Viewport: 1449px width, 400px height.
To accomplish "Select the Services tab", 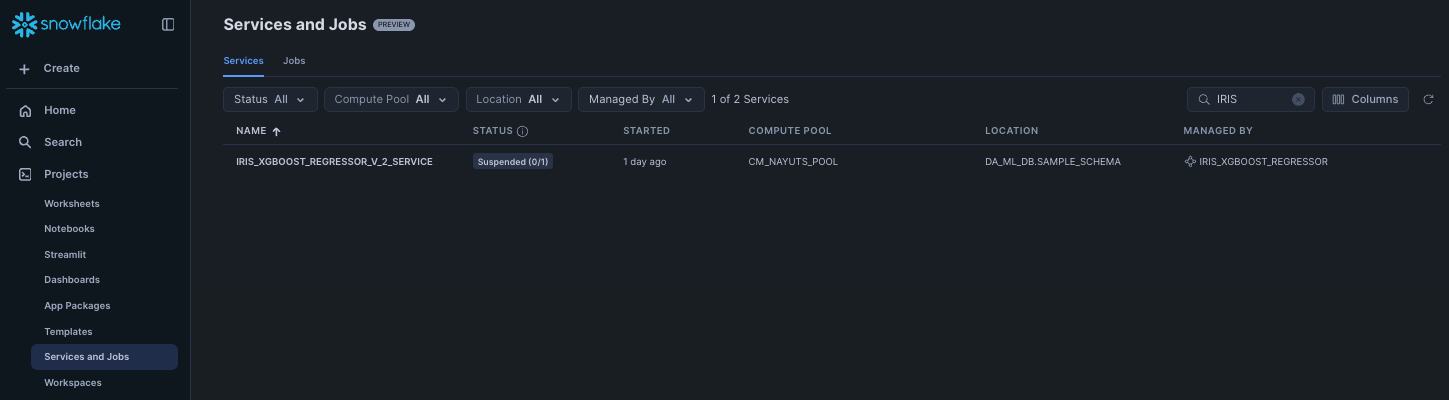I will pos(243,61).
